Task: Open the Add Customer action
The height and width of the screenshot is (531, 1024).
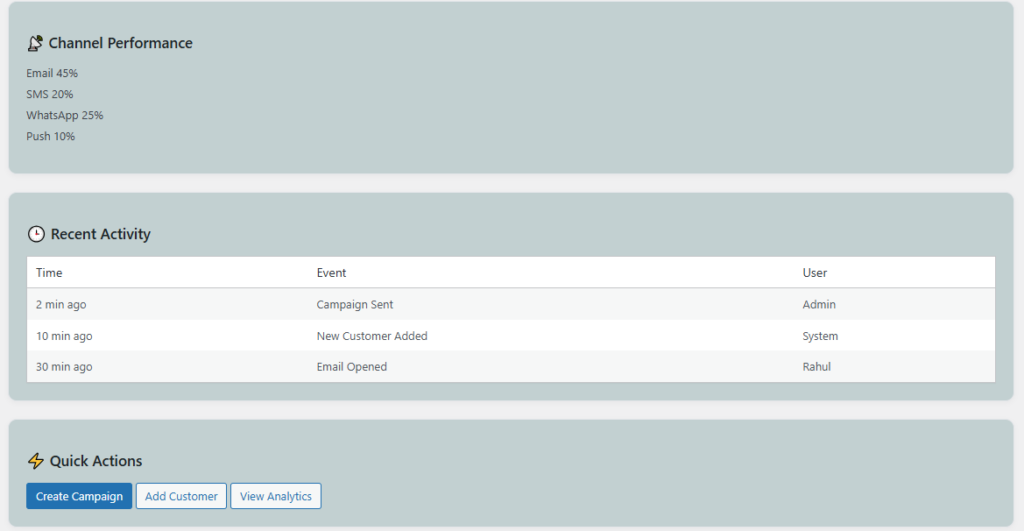Action: tap(181, 496)
